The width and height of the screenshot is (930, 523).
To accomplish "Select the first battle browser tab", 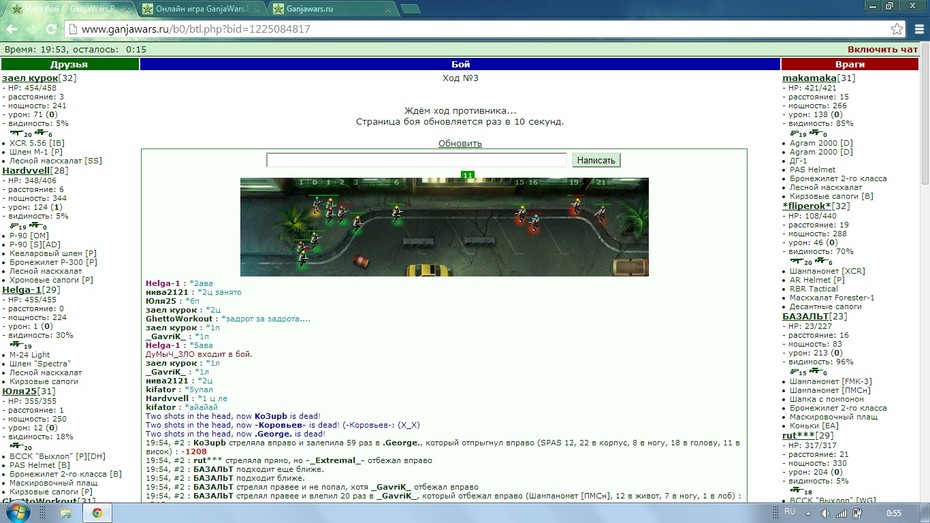I will pos(71,9).
